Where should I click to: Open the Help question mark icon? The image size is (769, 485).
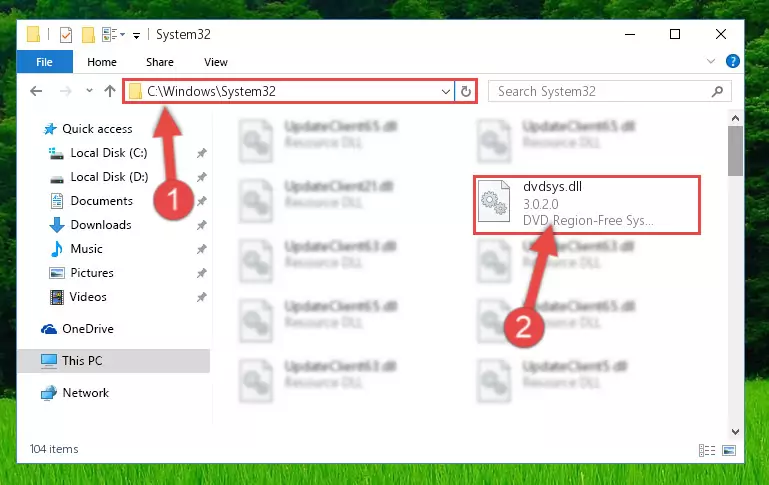tap(732, 62)
